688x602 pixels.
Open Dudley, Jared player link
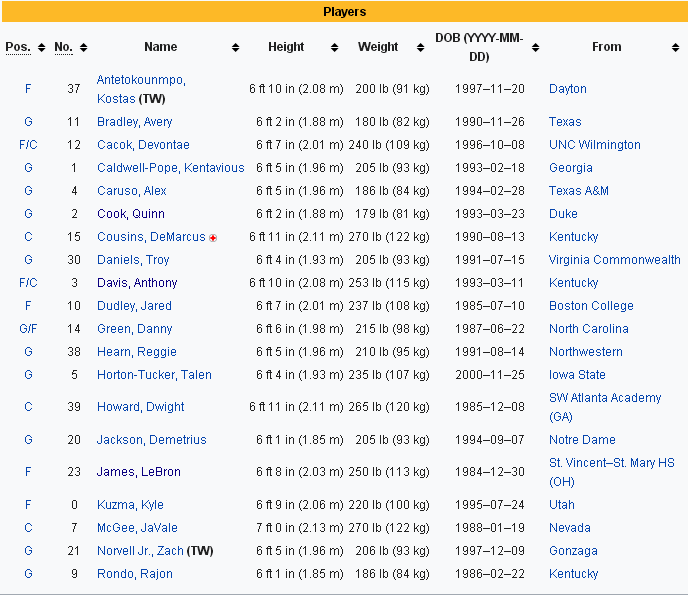134,306
